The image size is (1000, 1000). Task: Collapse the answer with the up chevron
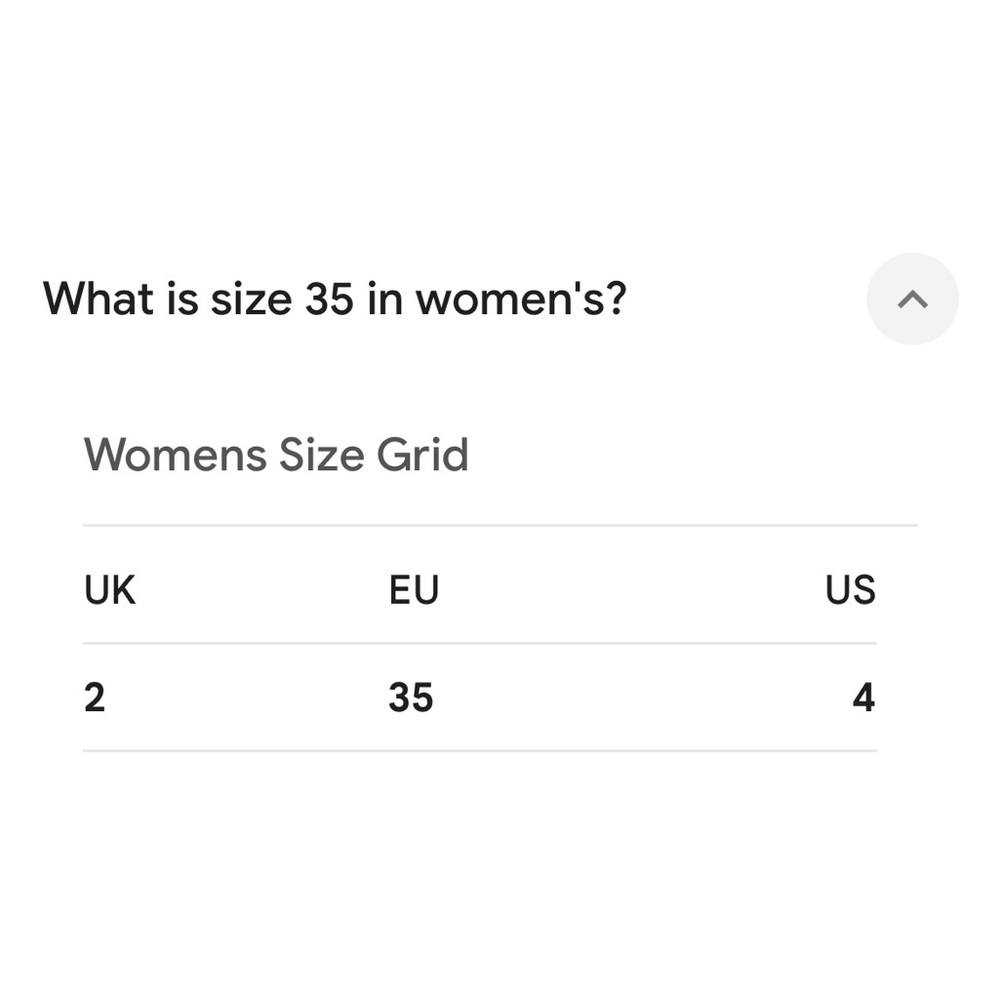point(912,299)
